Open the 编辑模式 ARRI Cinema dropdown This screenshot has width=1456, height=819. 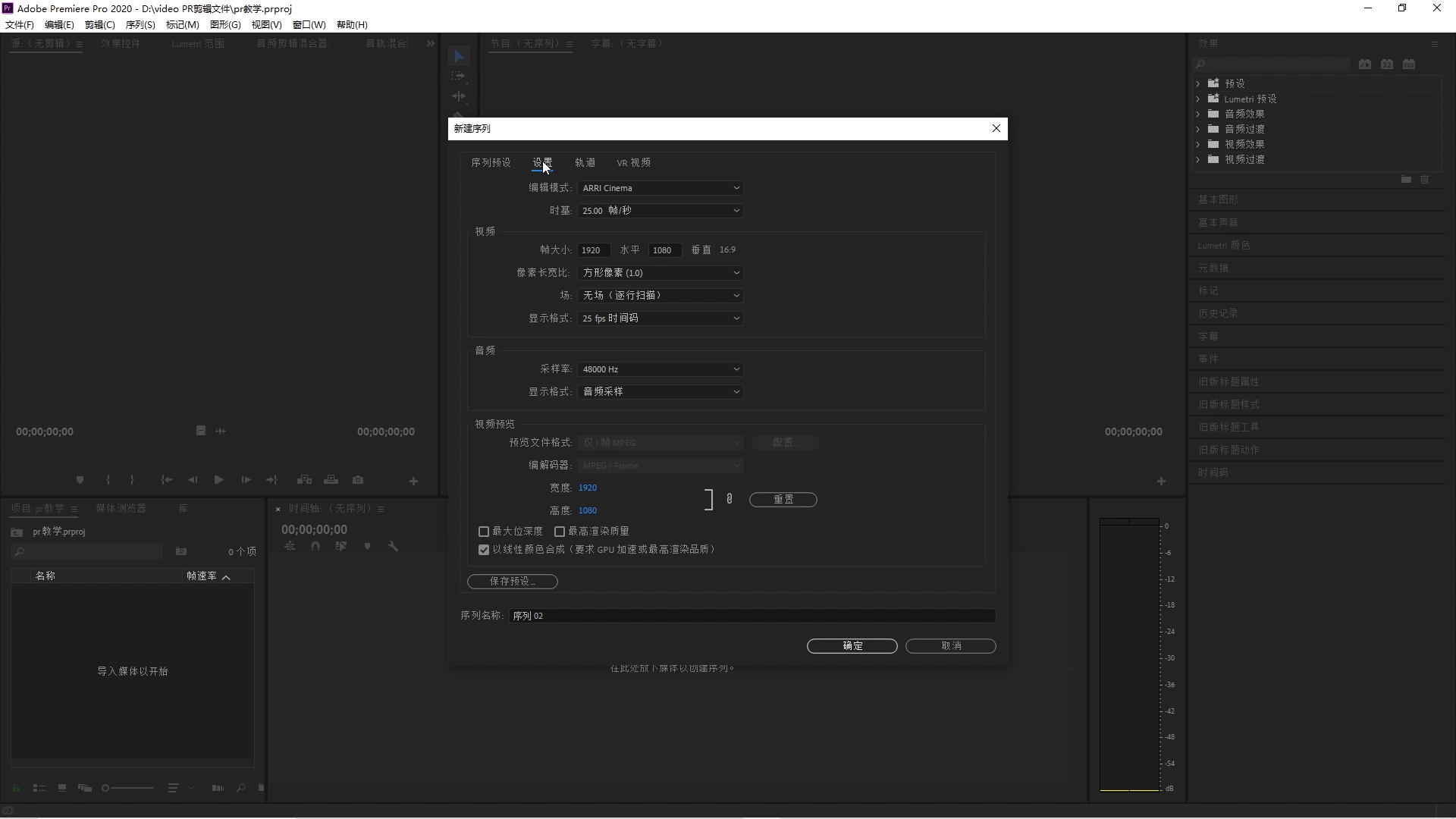[660, 188]
